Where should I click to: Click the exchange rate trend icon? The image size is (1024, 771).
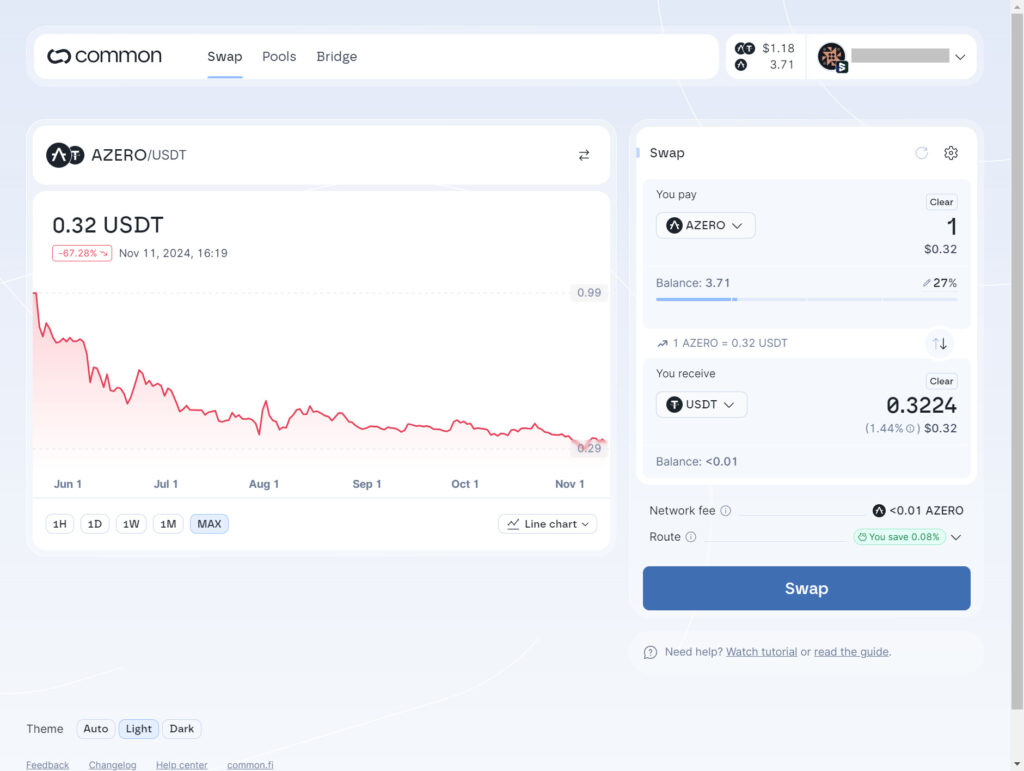662,343
